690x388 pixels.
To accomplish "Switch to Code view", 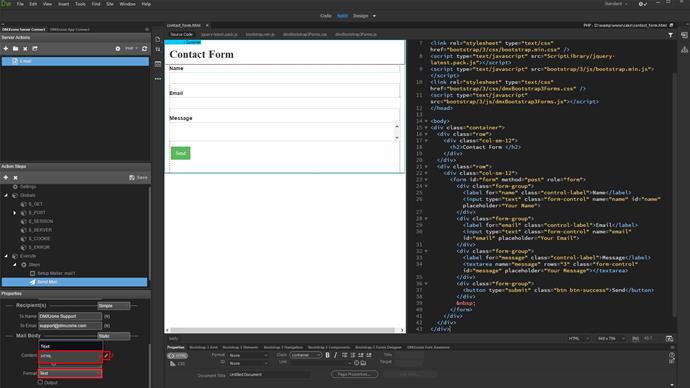I will [326, 16].
